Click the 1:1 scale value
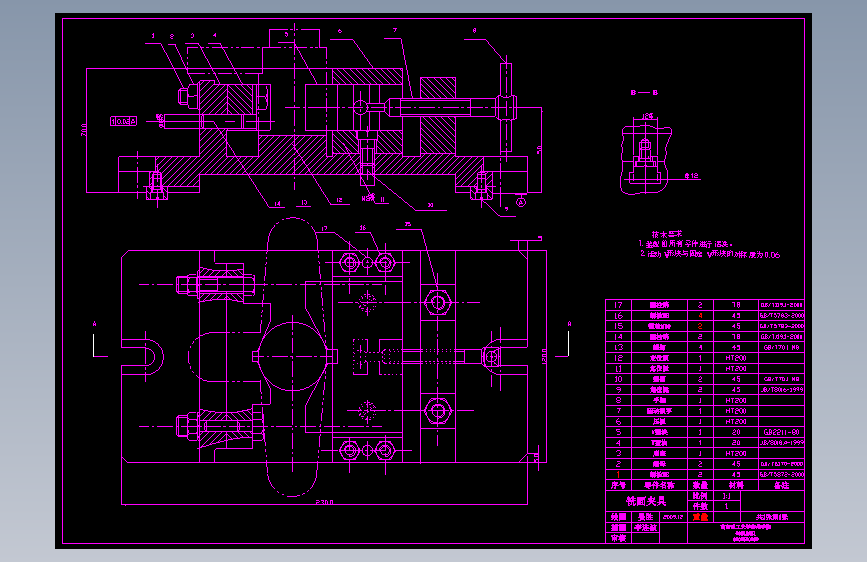Screen dimensions: 867x562 [727, 496]
